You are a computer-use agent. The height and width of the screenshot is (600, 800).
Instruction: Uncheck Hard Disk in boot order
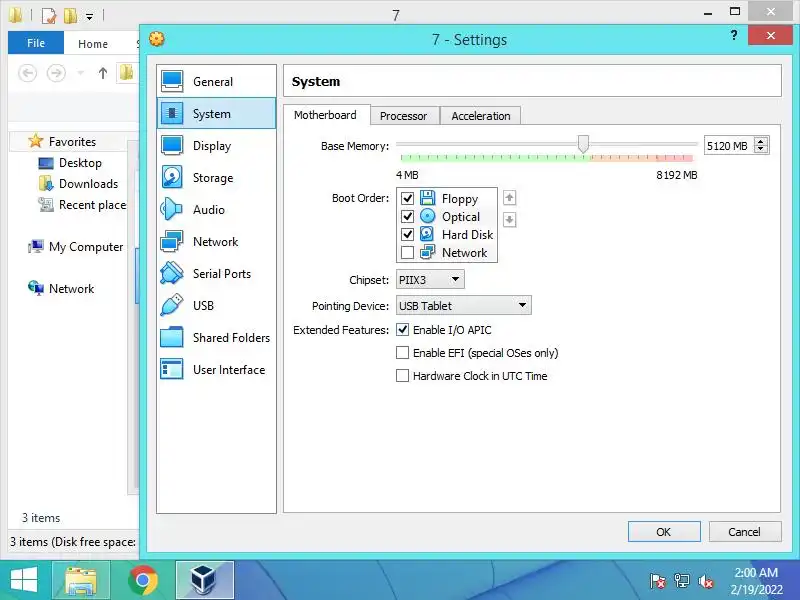click(407, 234)
